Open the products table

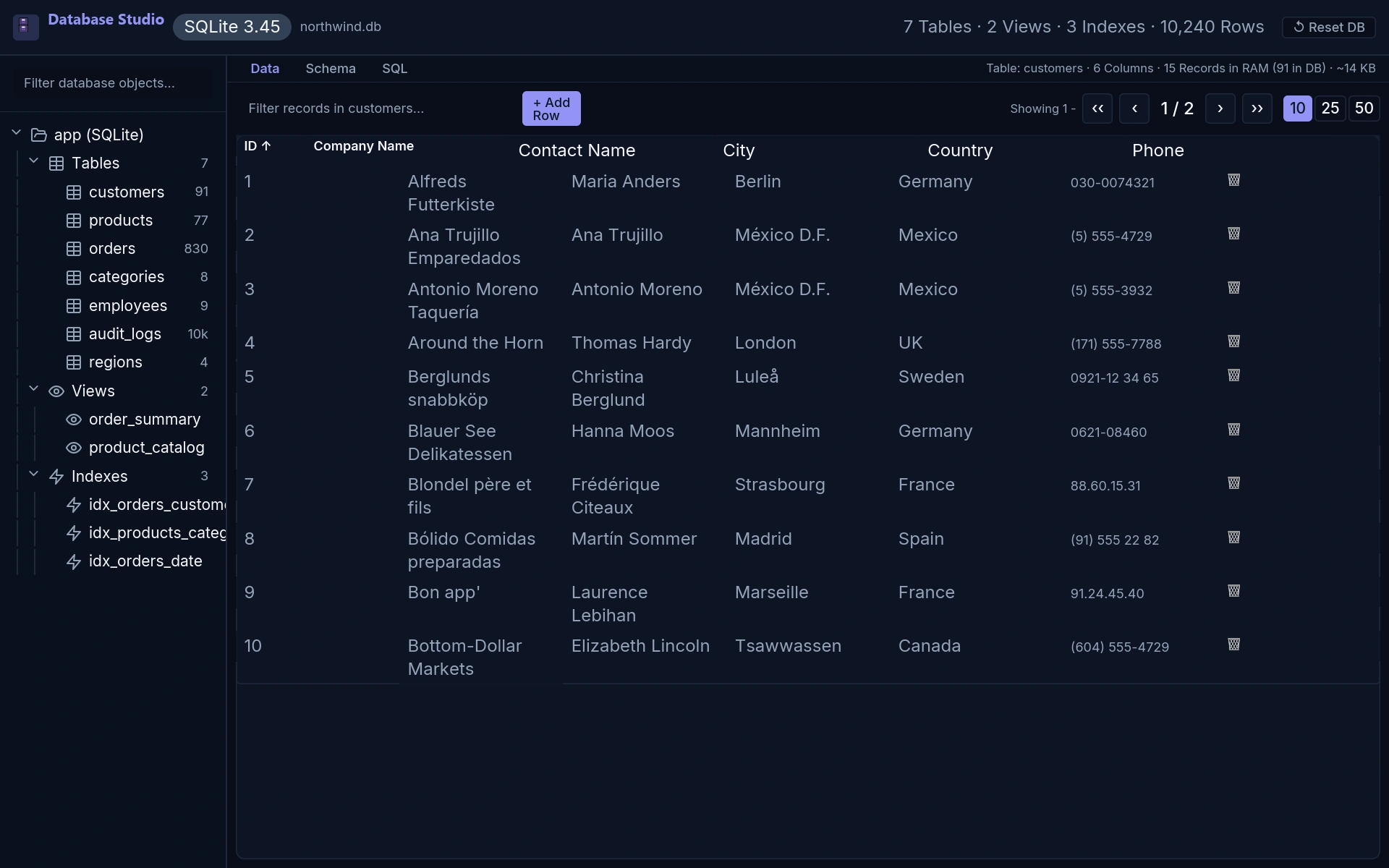click(121, 221)
